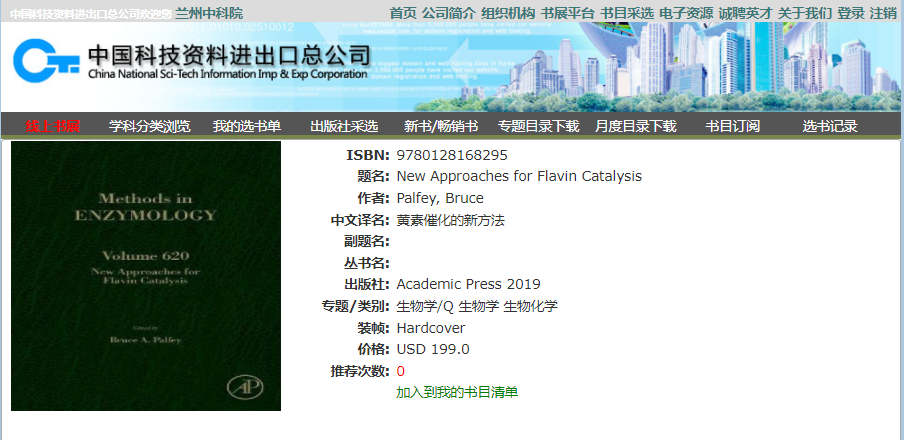Click the recommendation count 0
The width and height of the screenshot is (904, 440).
[x=401, y=371]
